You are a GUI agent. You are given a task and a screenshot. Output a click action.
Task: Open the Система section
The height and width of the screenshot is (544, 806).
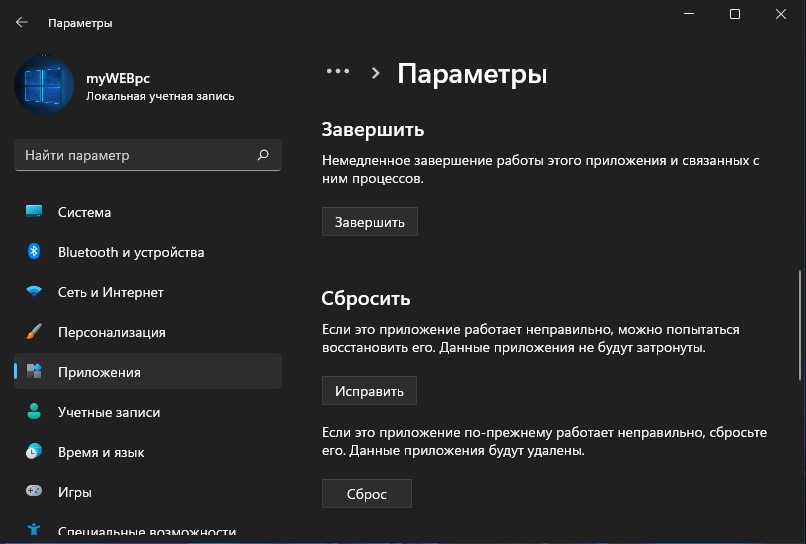coord(148,212)
